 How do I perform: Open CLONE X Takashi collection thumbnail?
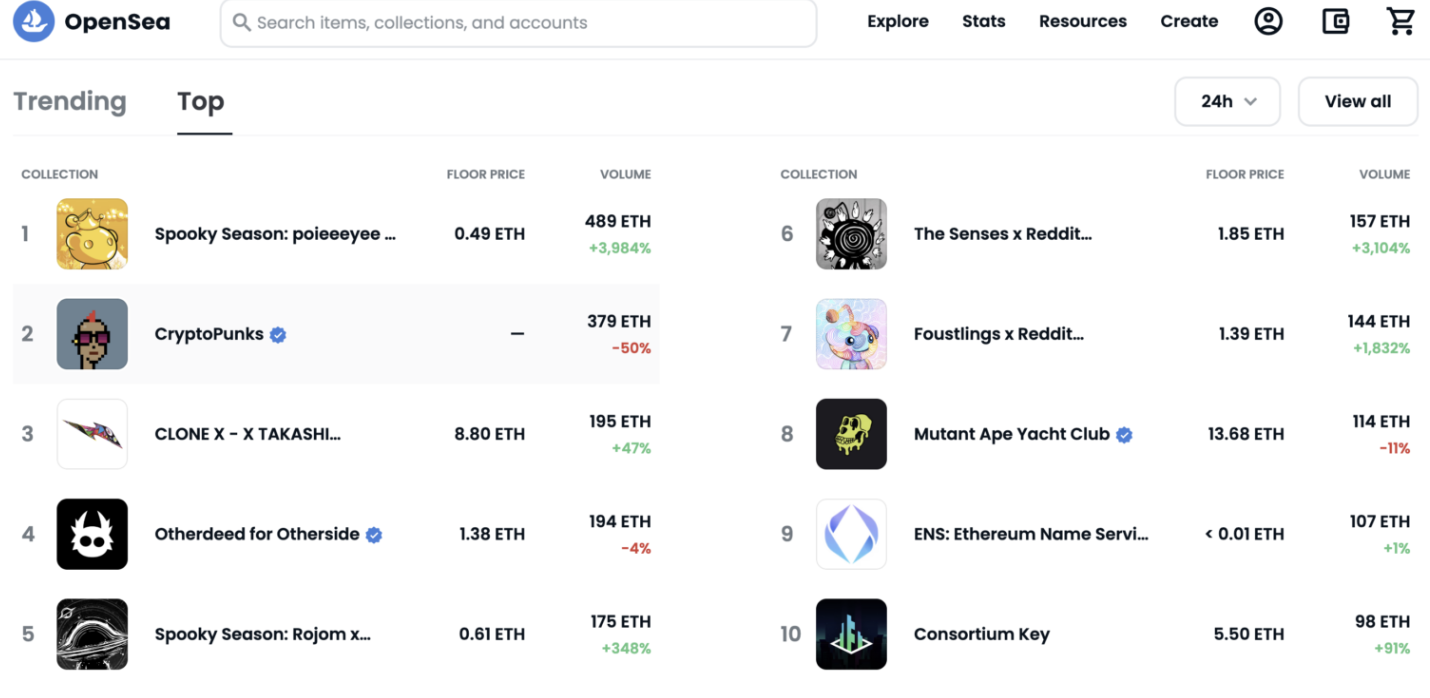(x=92, y=434)
